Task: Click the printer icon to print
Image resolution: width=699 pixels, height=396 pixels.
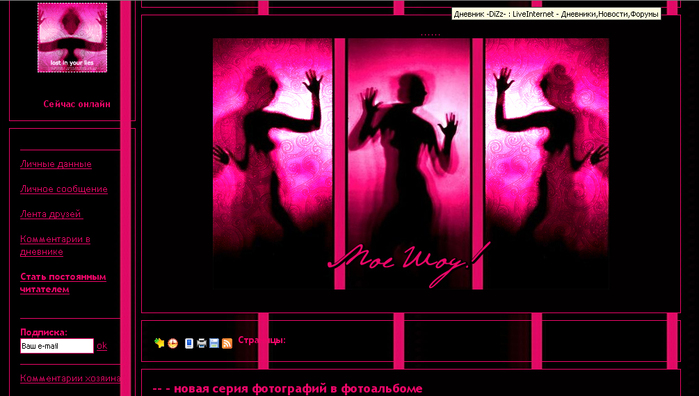Action: [201, 343]
